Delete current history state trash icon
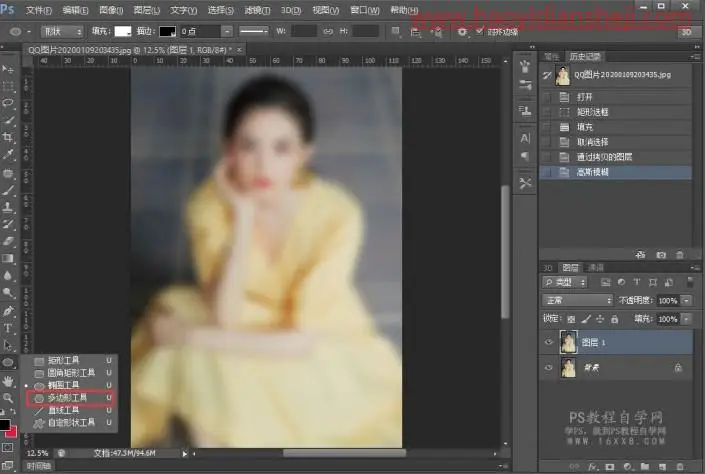705x474 pixels. click(x=680, y=255)
